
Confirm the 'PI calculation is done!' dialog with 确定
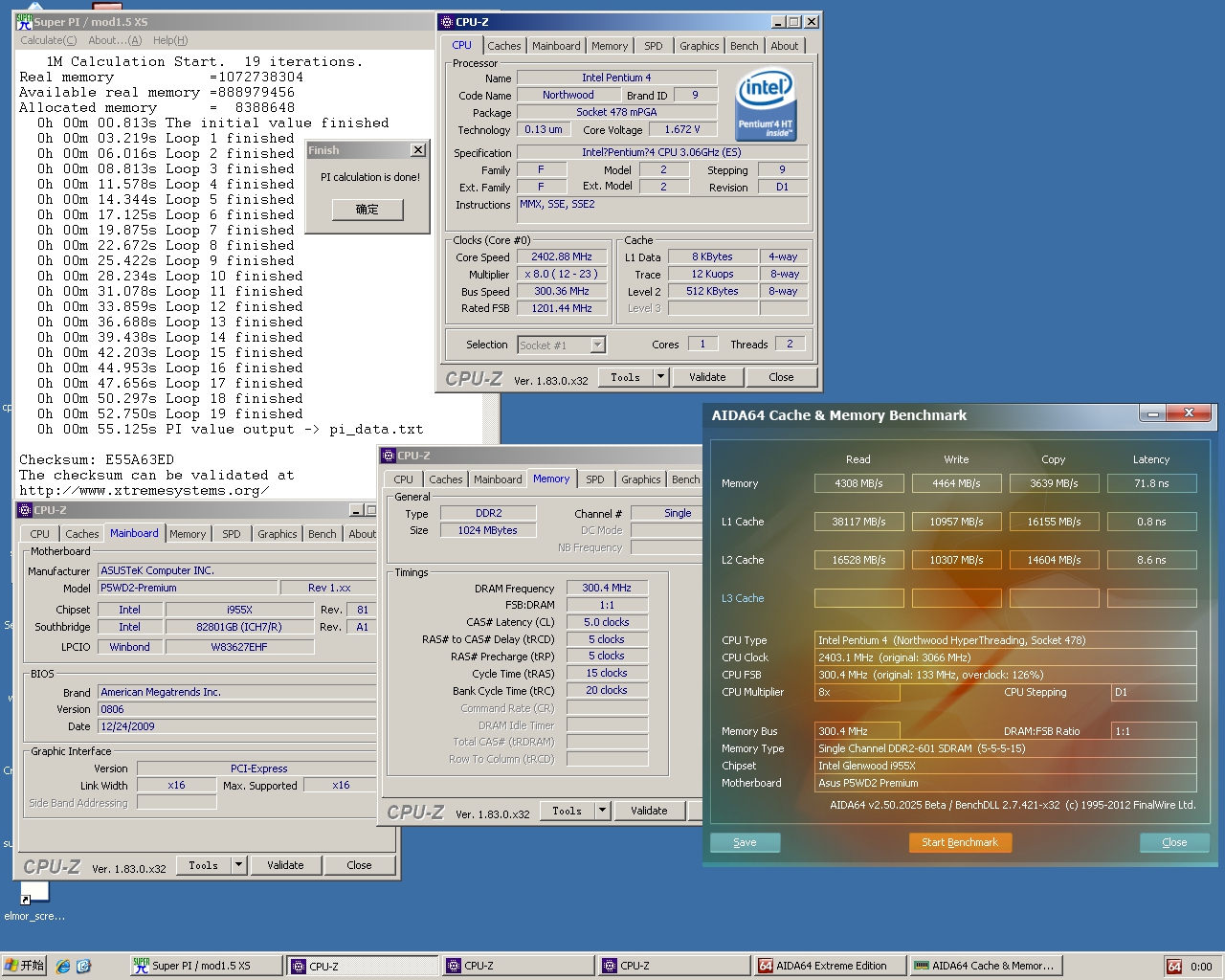pos(367,210)
